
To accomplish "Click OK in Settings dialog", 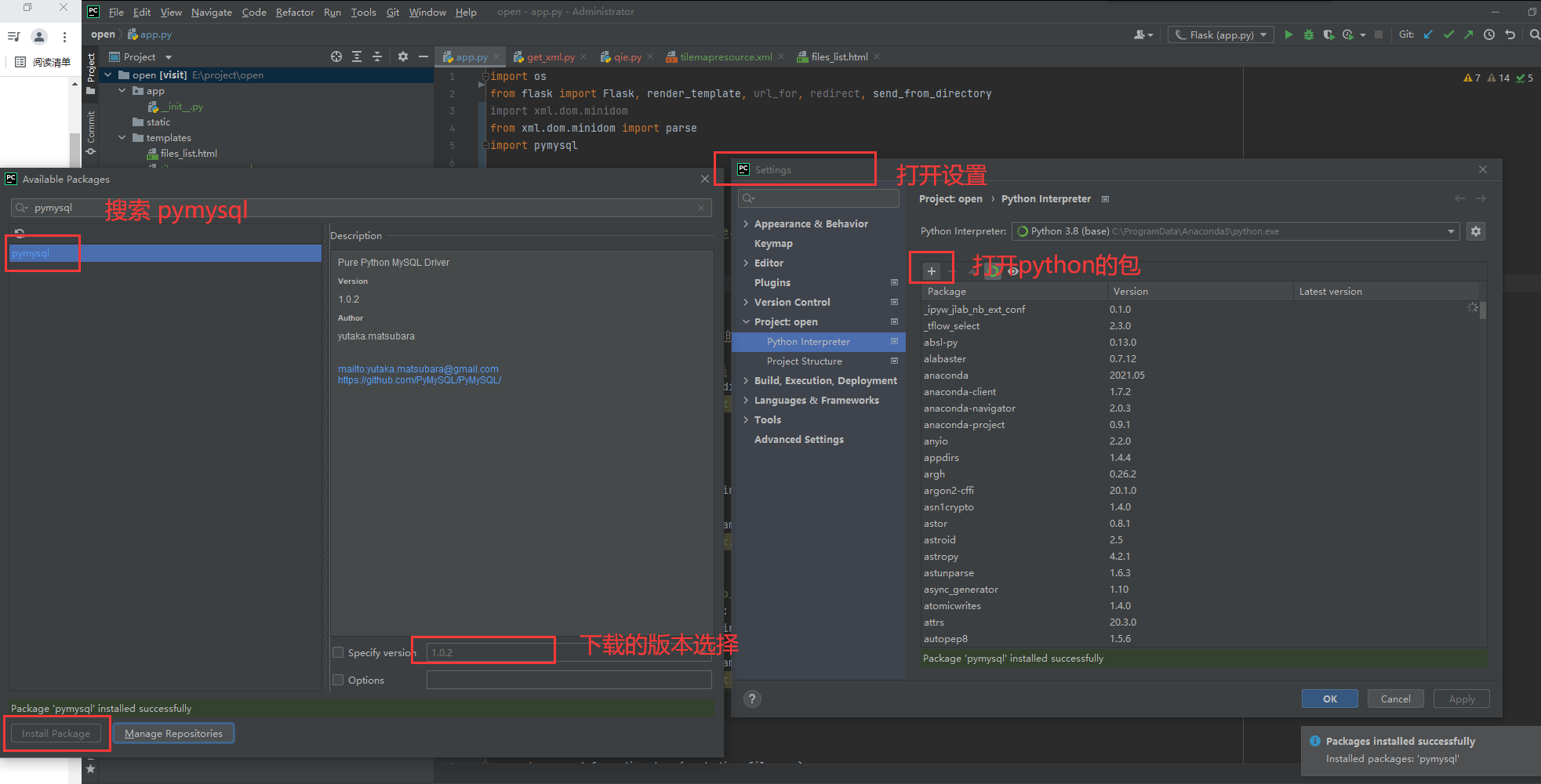I will coord(1330,699).
